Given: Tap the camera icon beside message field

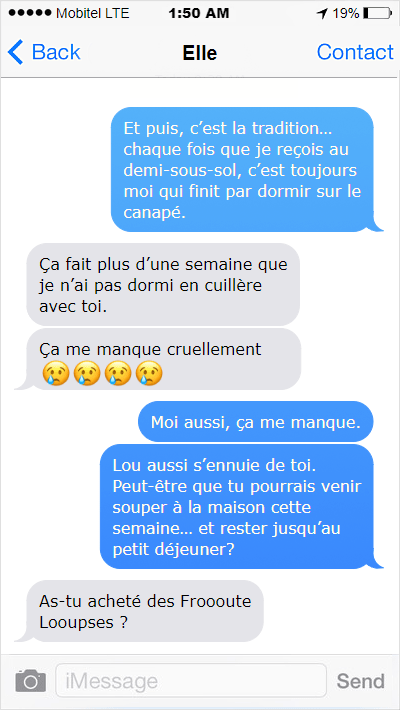Looking at the screenshot, I should coord(31,681).
